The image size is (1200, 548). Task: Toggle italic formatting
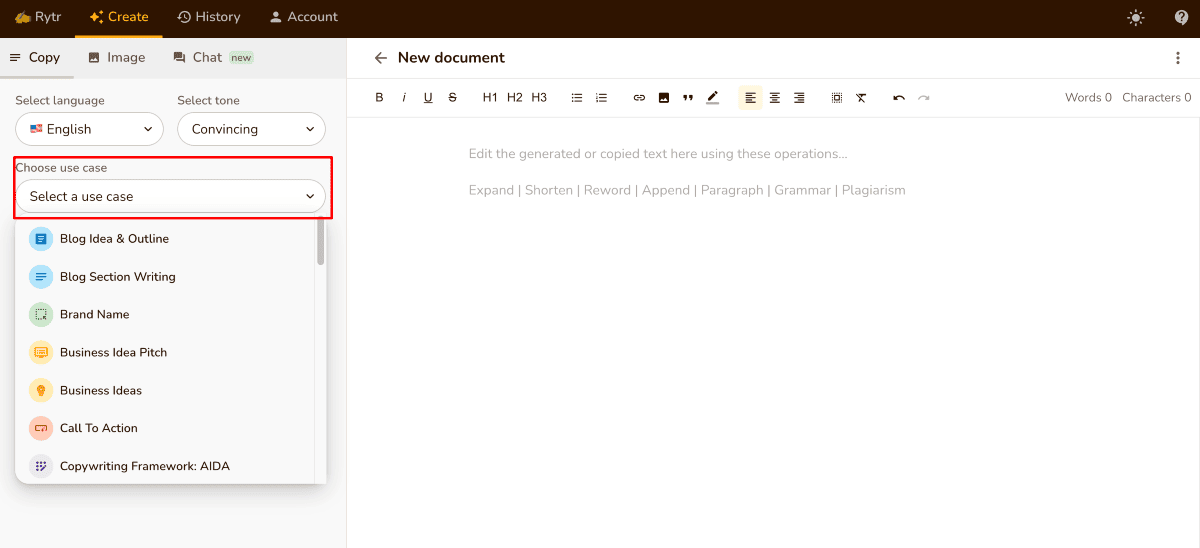[404, 98]
